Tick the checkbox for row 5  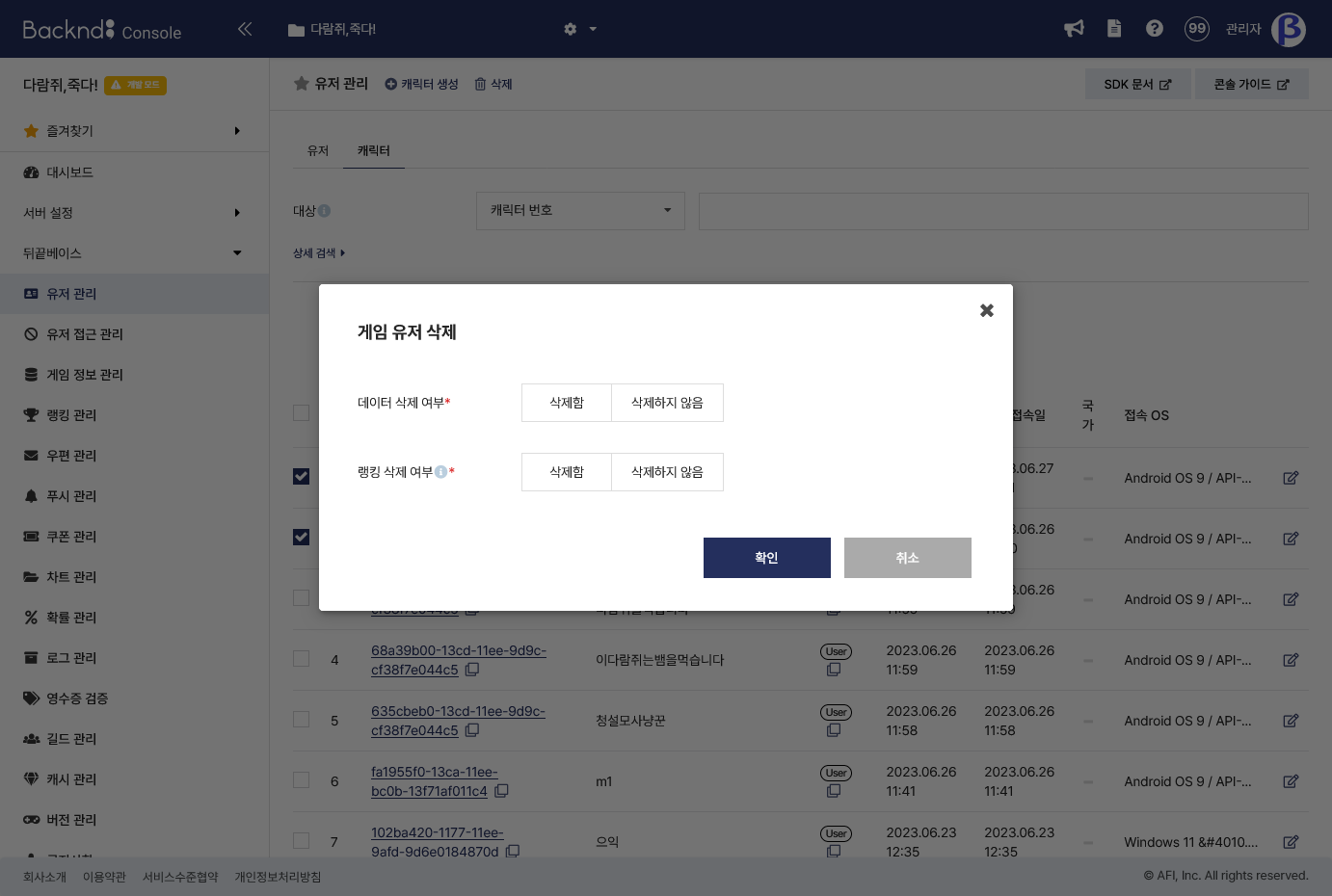[x=302, y=720]
